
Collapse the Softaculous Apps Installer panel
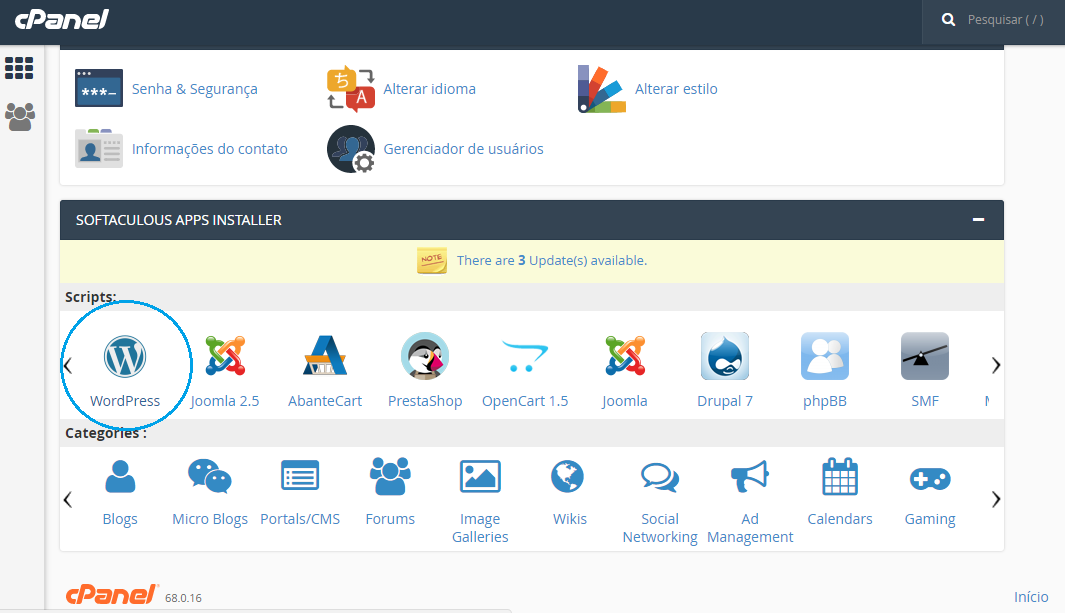tap(978, 219)
